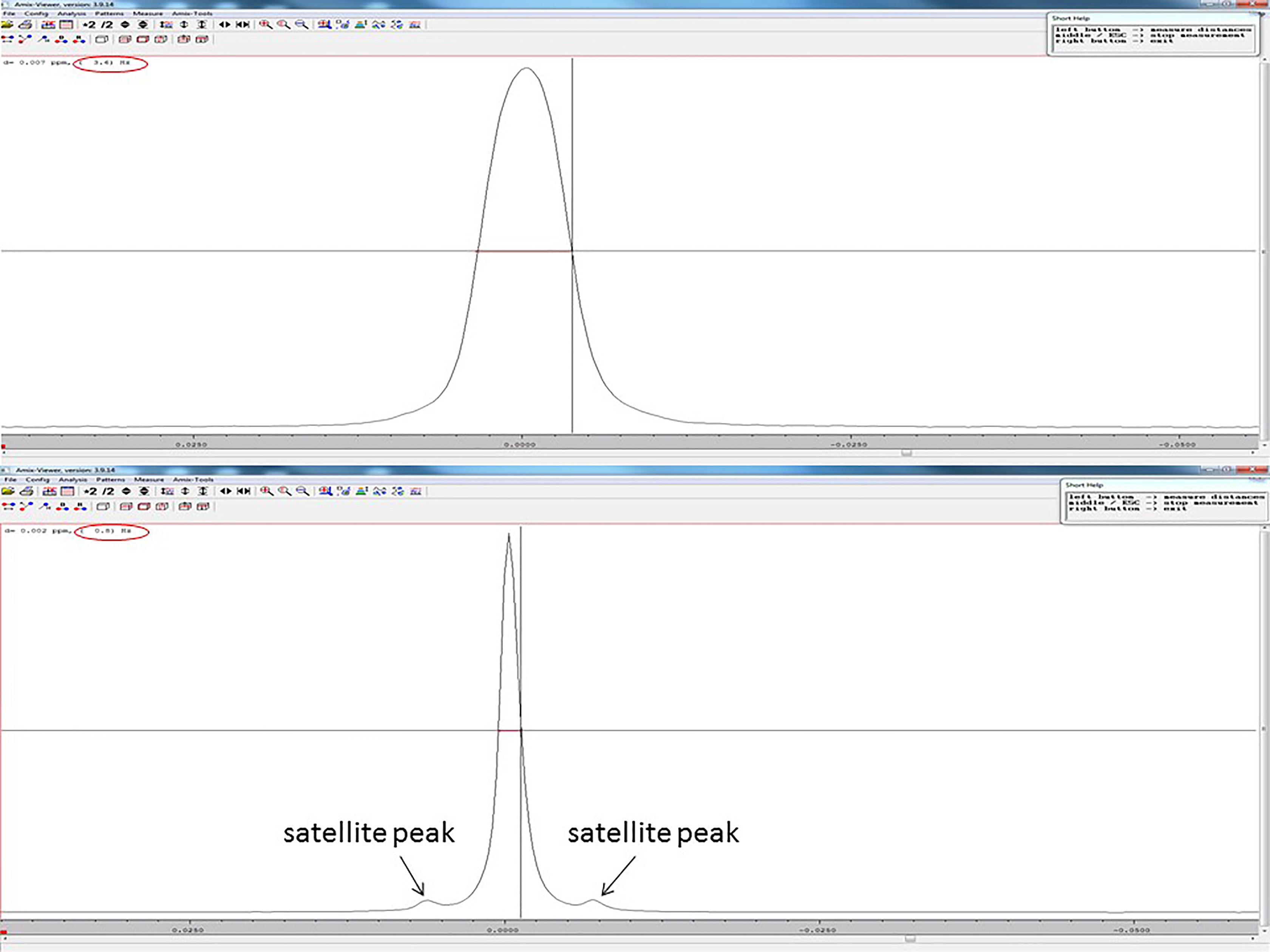The image size is (1270, 952).
Task: Open the Analysis menu in bottom window
Action: (x=73, y=479)
